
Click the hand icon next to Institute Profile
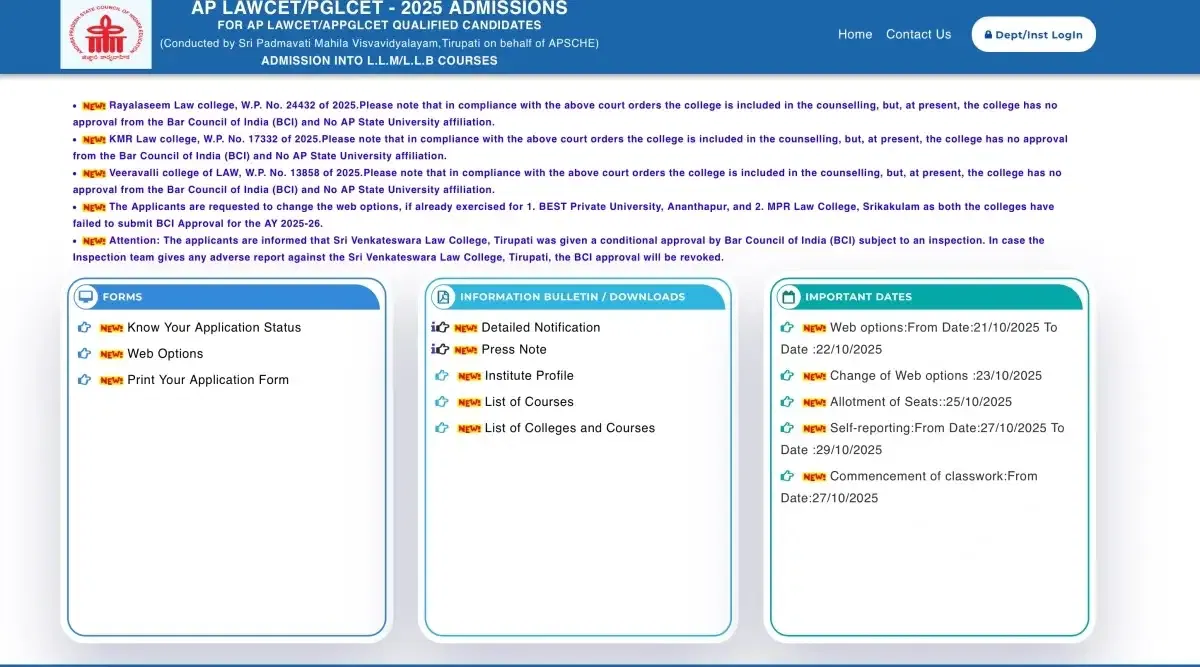click(x=442, y=376)
